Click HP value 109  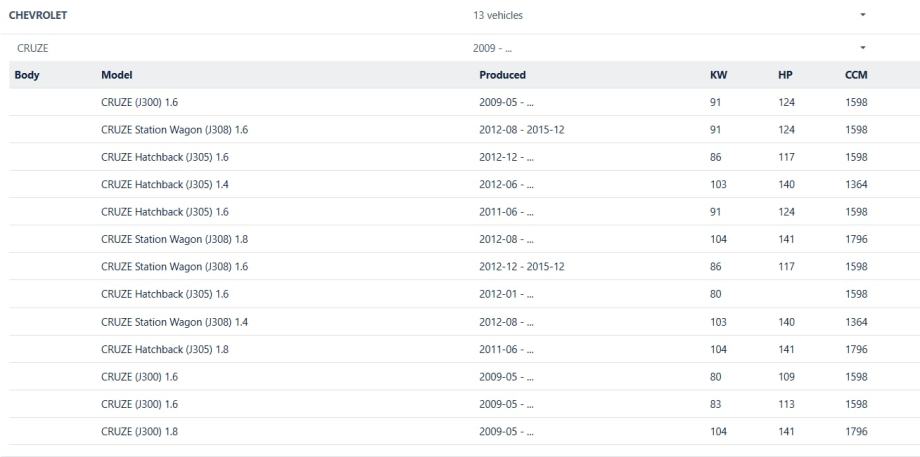click(786, 377)
